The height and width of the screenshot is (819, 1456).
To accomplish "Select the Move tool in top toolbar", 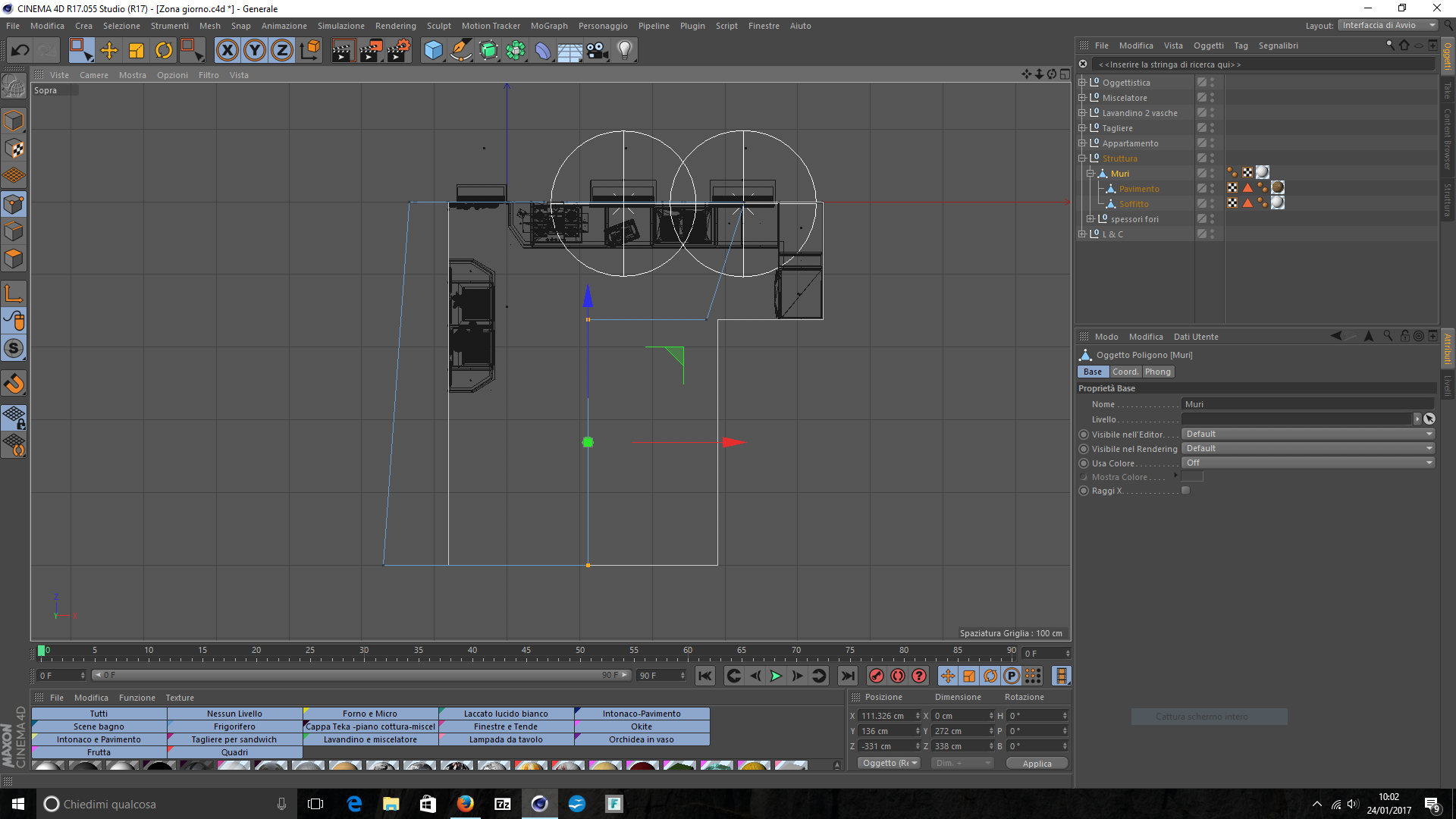I will click(x=109, y=51).
